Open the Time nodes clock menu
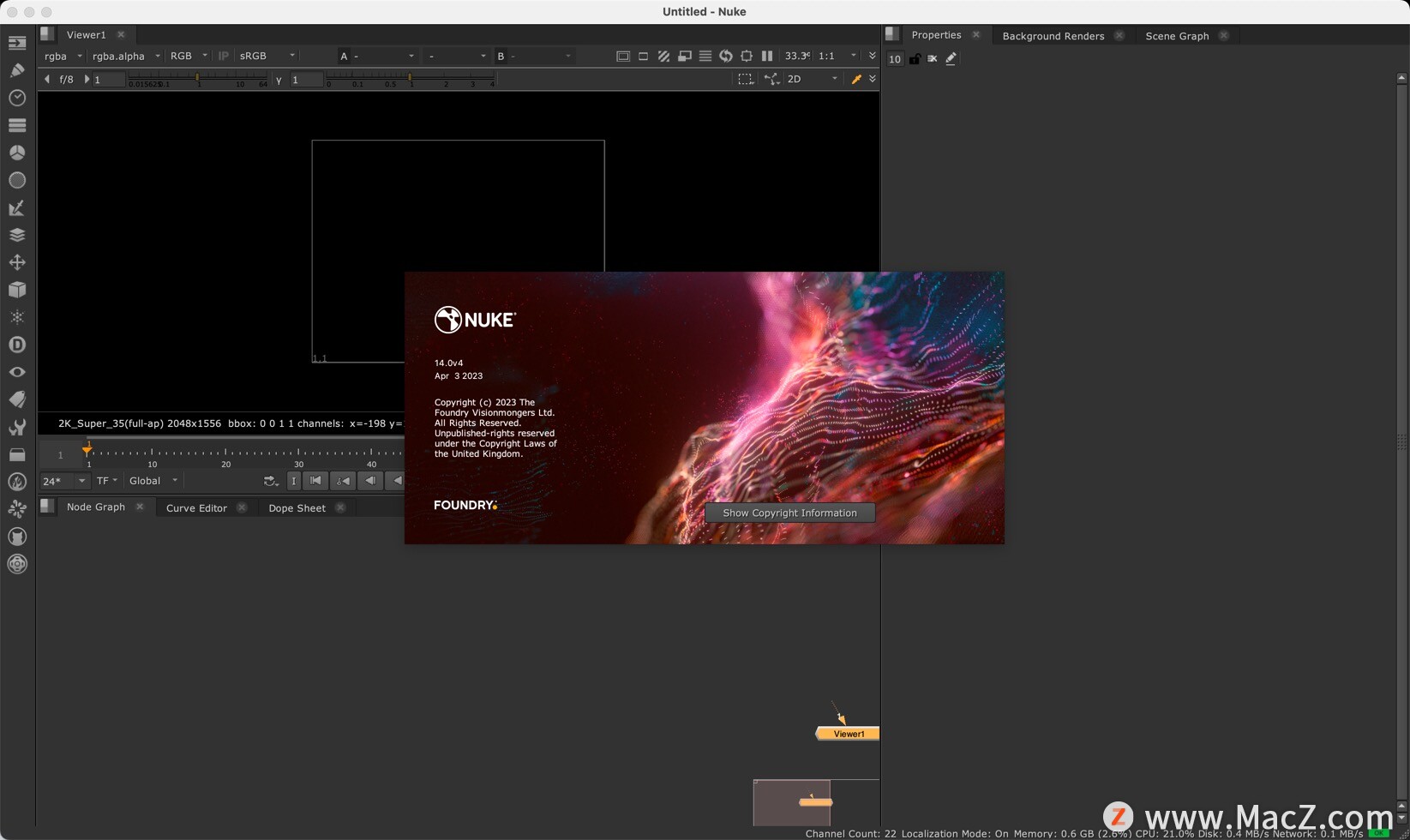The width and height of the screenshot is (1410, 840). (17, 98)
